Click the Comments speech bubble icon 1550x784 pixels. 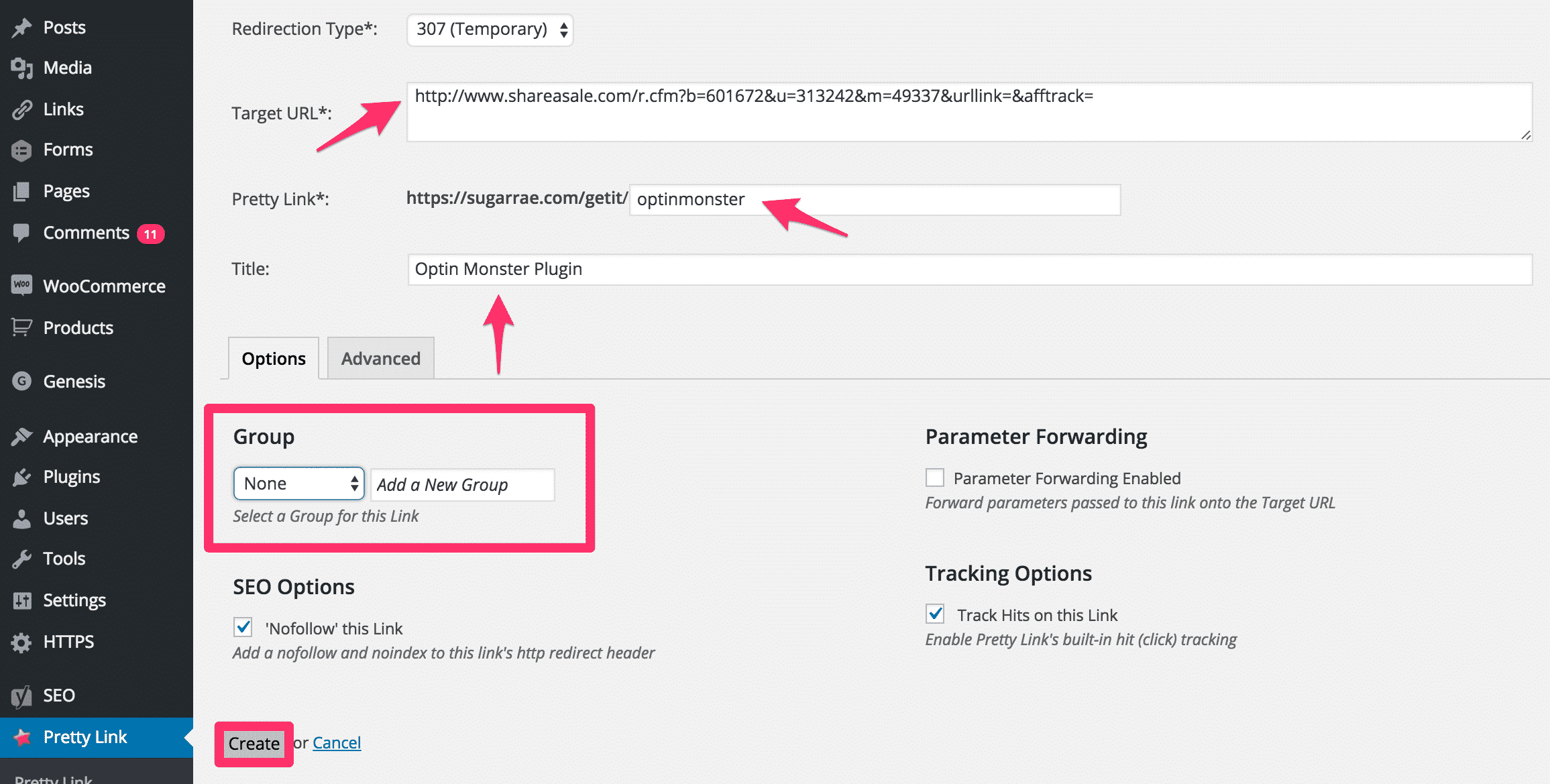21,233
